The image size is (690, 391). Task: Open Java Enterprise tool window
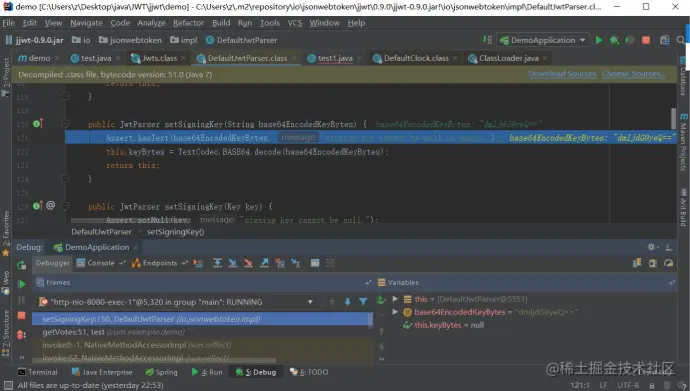tap(102, 372)
